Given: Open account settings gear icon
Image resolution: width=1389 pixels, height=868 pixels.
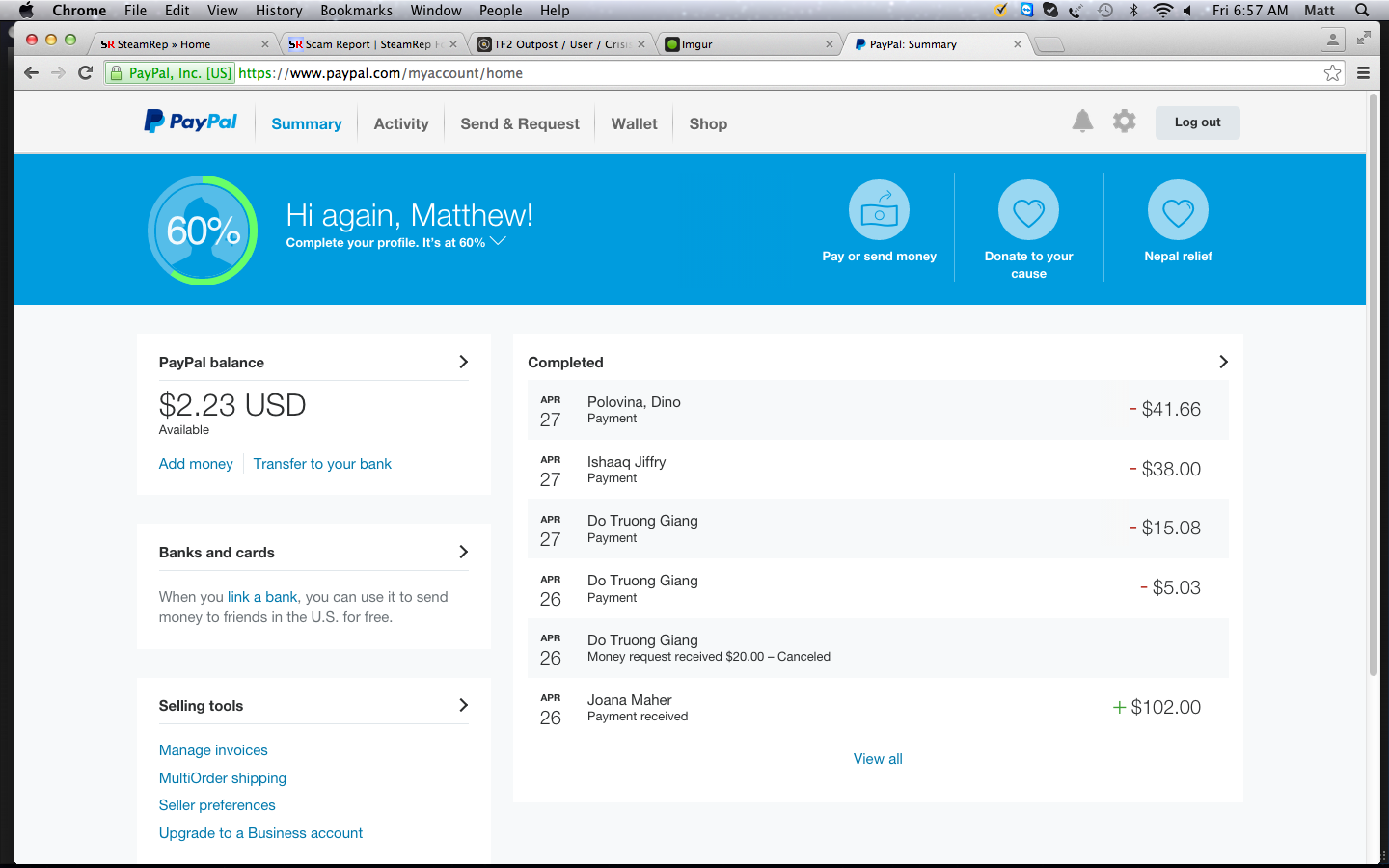Looking at the screenshot, I should [1124, 122].
